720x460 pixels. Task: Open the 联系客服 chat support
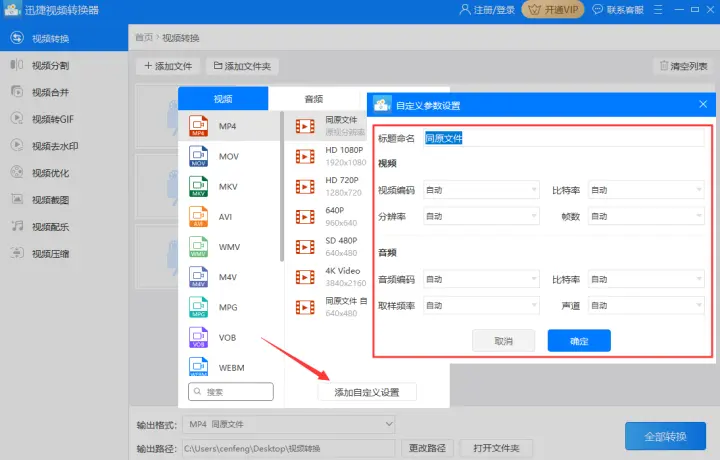coord(618,10)
